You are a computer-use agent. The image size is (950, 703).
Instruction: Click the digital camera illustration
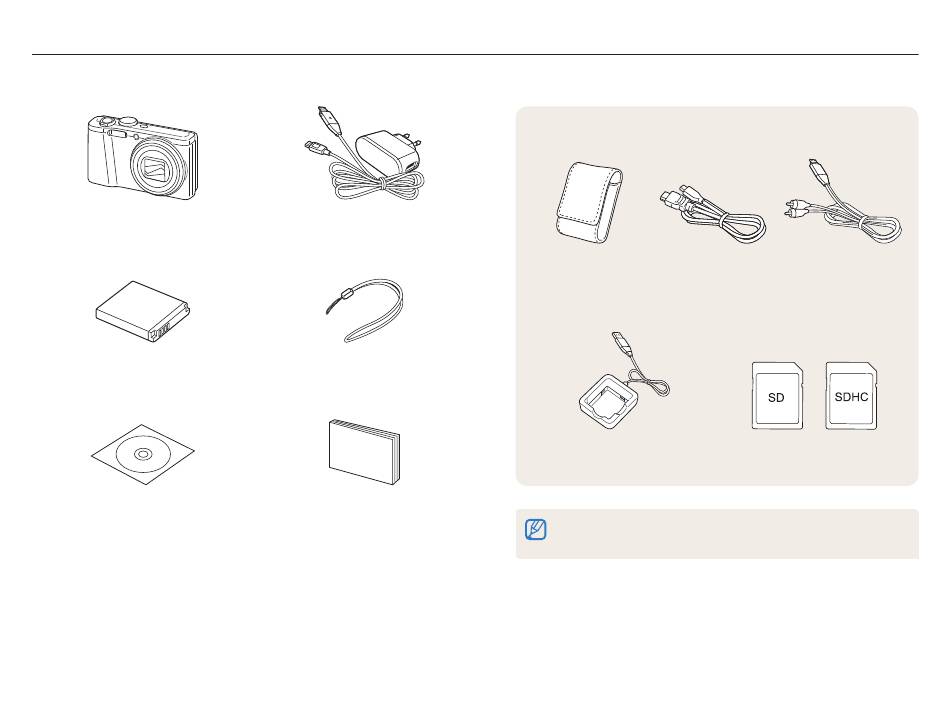pyautogui.click(x=142, y=157)
